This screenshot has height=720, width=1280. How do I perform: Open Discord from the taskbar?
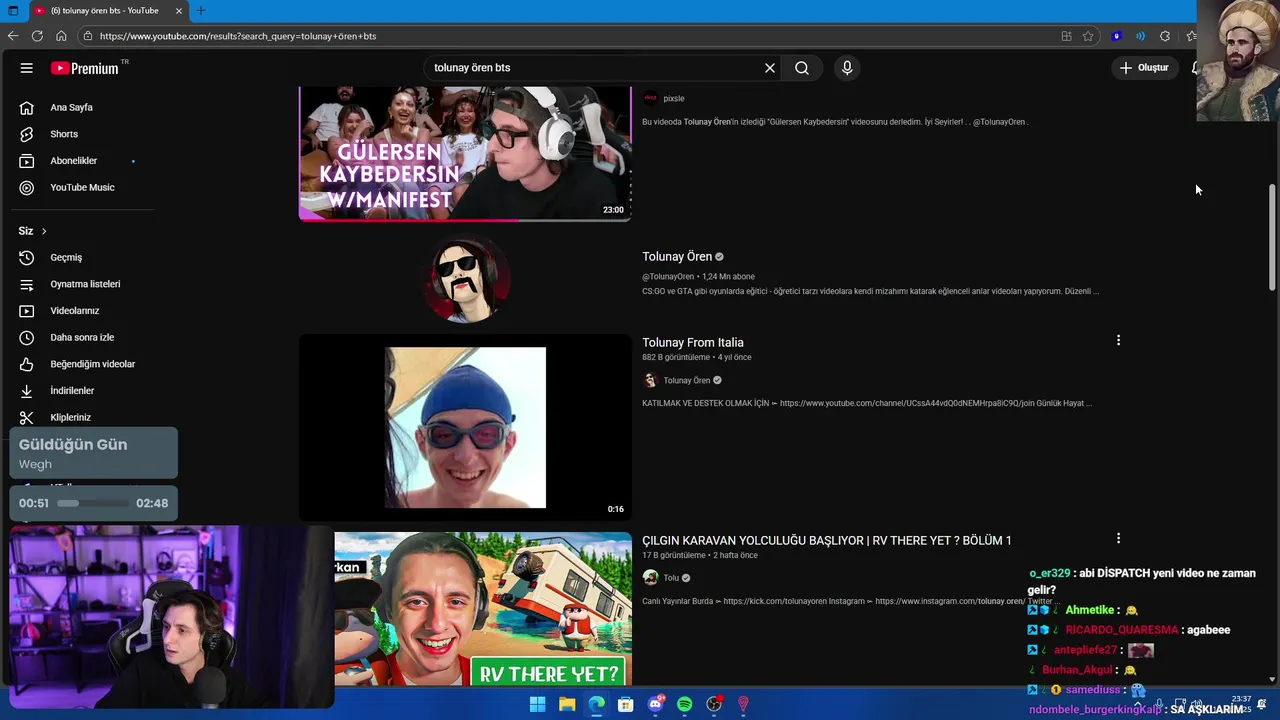point(656,704)
